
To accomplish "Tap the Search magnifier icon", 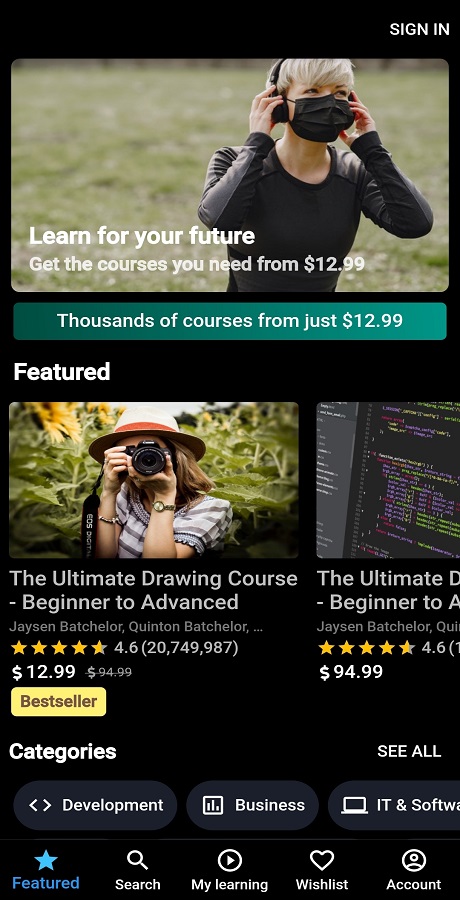I will point(137,860).
